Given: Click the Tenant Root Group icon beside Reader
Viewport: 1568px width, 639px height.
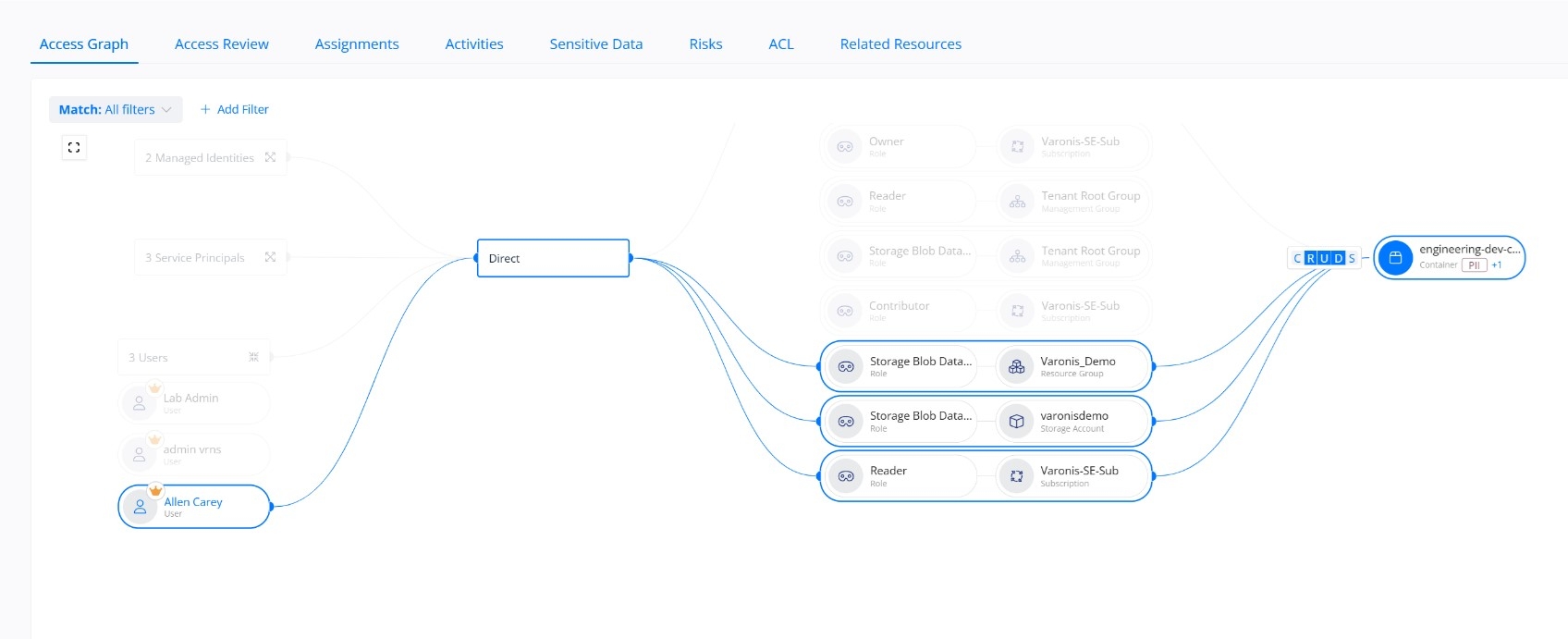Looking at the screenshot, I should (x=1017, y=202).
